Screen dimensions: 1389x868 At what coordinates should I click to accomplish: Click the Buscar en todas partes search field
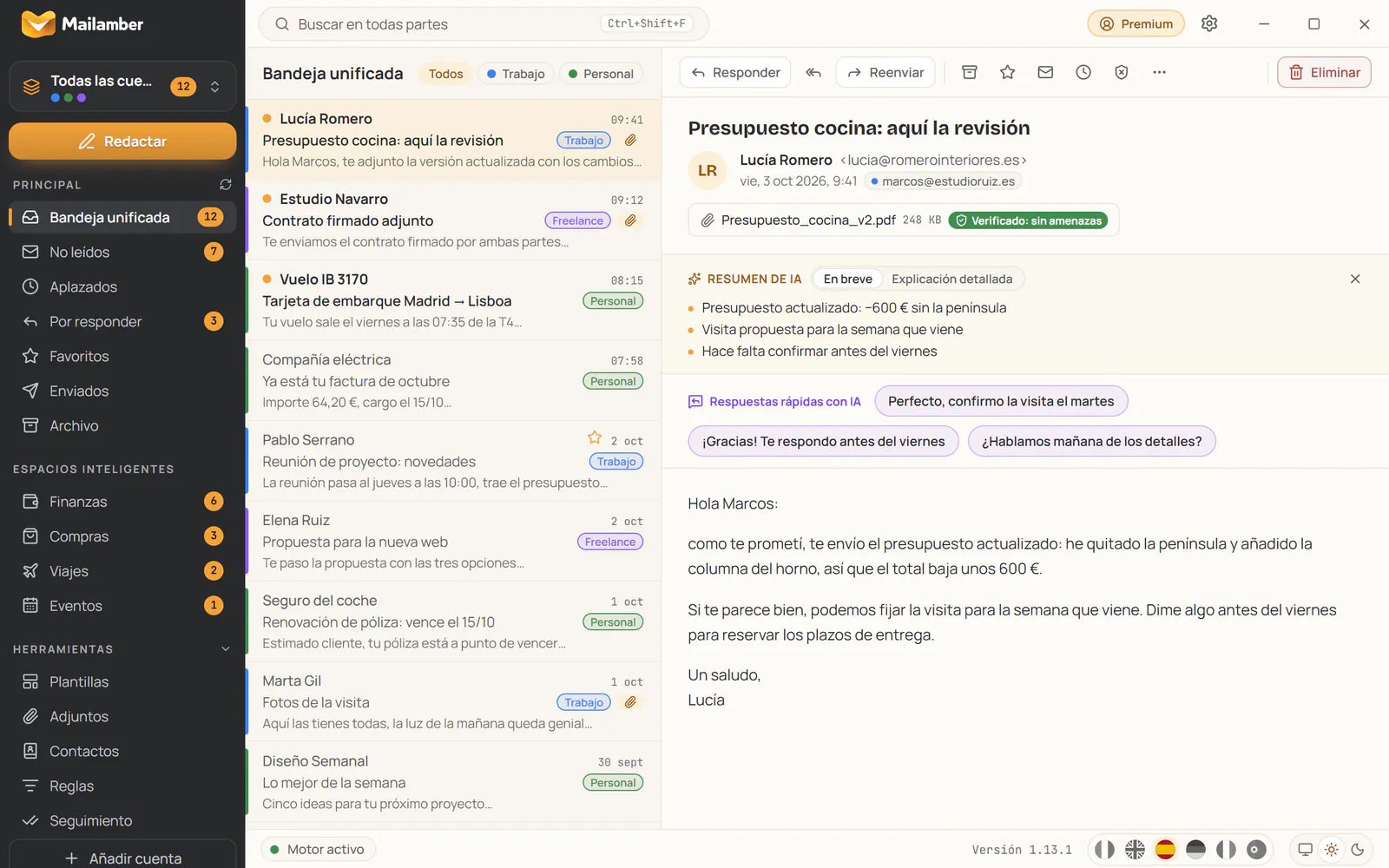[484, 24]
